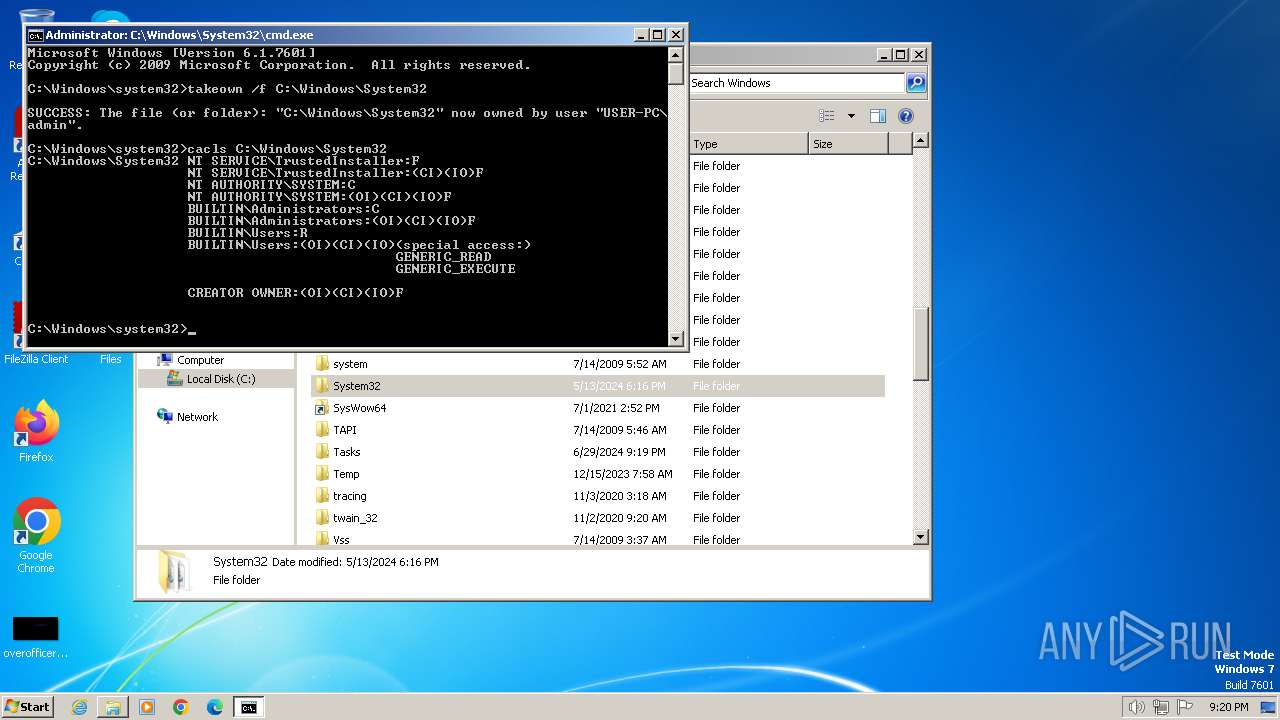The image size is (1280, 720).
Task: Open the Action Center flag icon
Action: pyautogui.click(x=1186, y=707)
